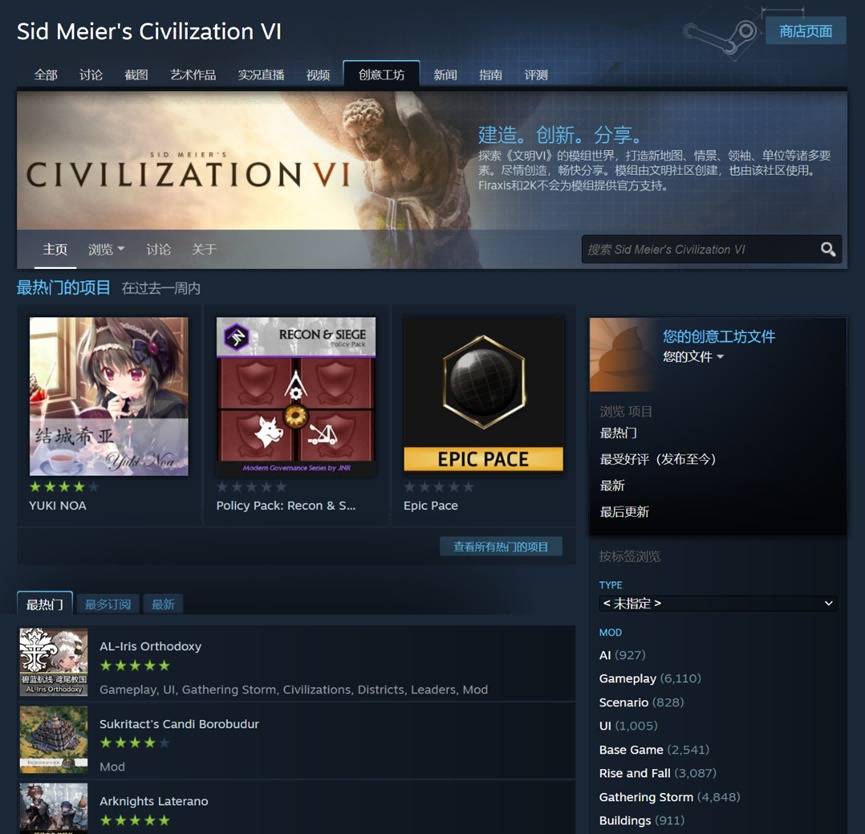This screenshot has height=834, width=865.
Task: Click the search magnifier icon
Action: (x=827, y=249)
